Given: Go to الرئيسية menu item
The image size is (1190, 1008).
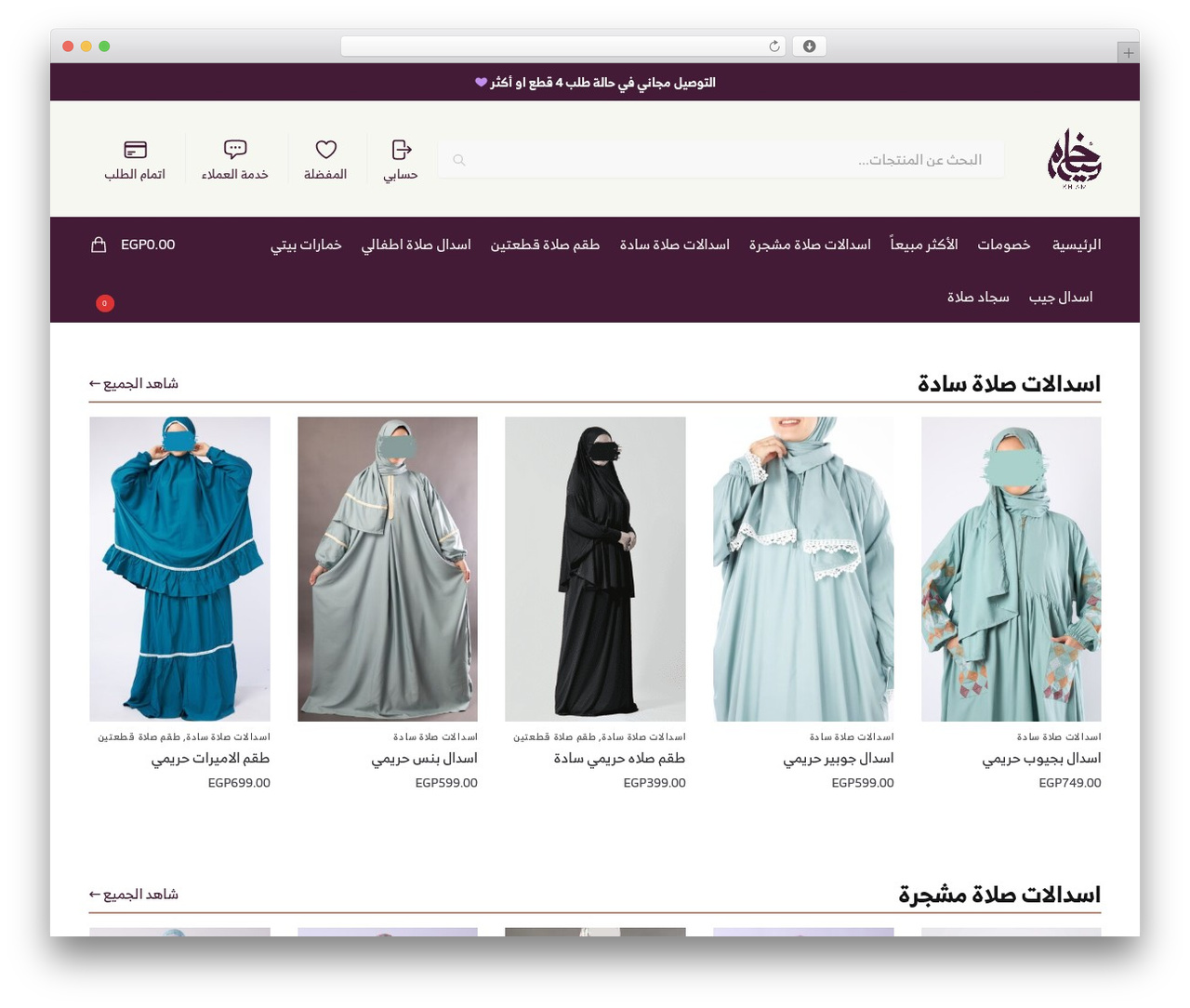Looking at the screenshot, I should click(x=1077, y=245).
